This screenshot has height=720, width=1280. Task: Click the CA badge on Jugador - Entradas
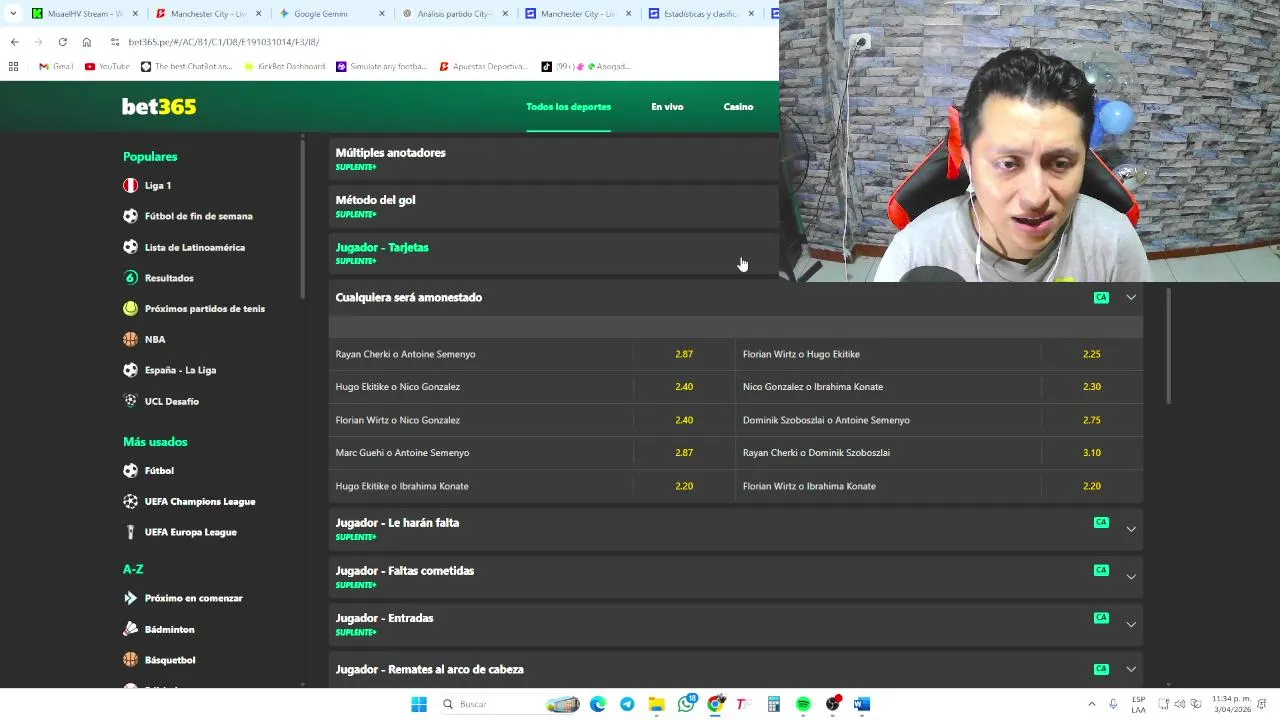(1101, 617)
